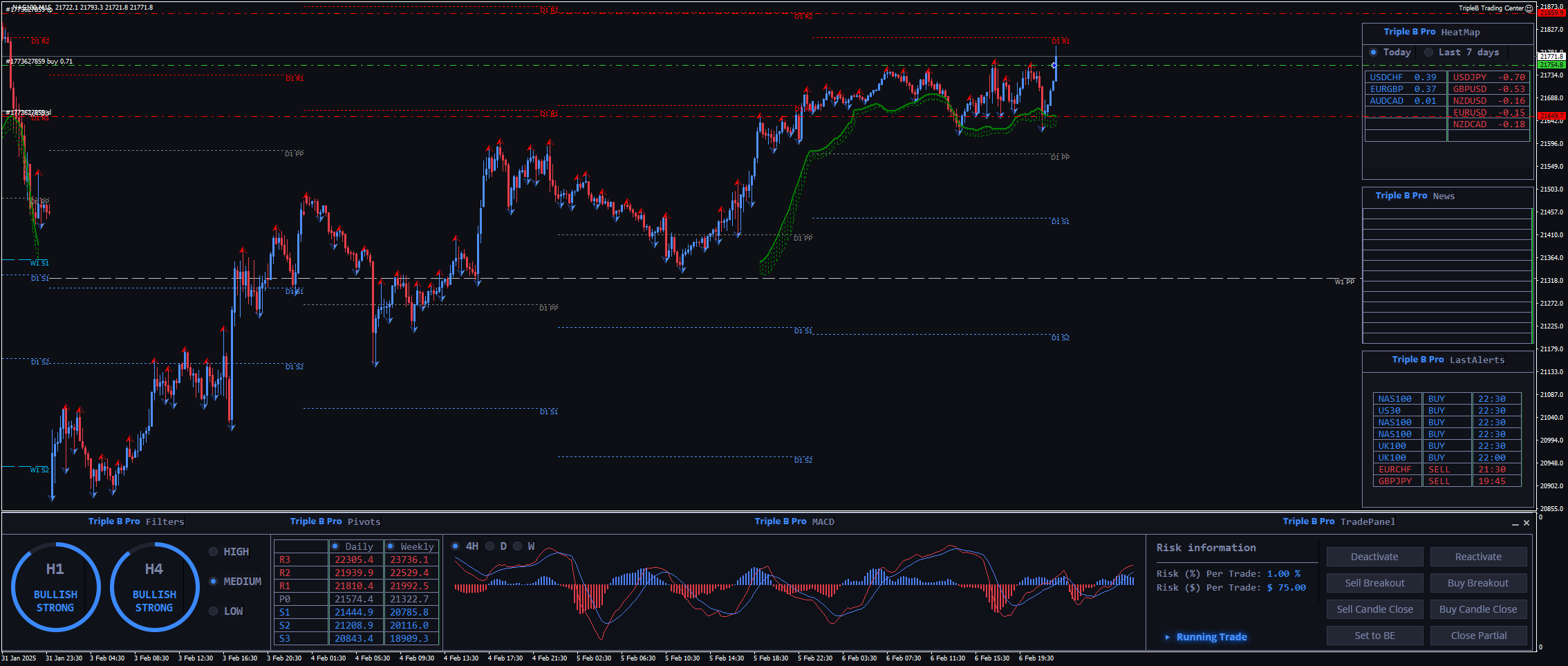
Task: Switch MACD timeframe to D
Action: [490, 546]
